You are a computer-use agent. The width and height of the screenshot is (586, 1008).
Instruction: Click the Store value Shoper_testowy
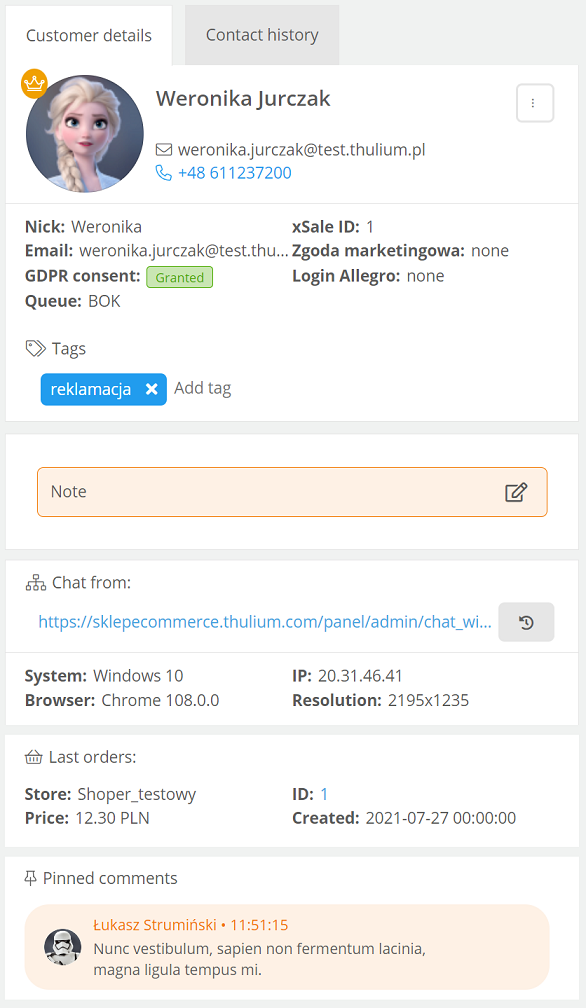[137, 795]
